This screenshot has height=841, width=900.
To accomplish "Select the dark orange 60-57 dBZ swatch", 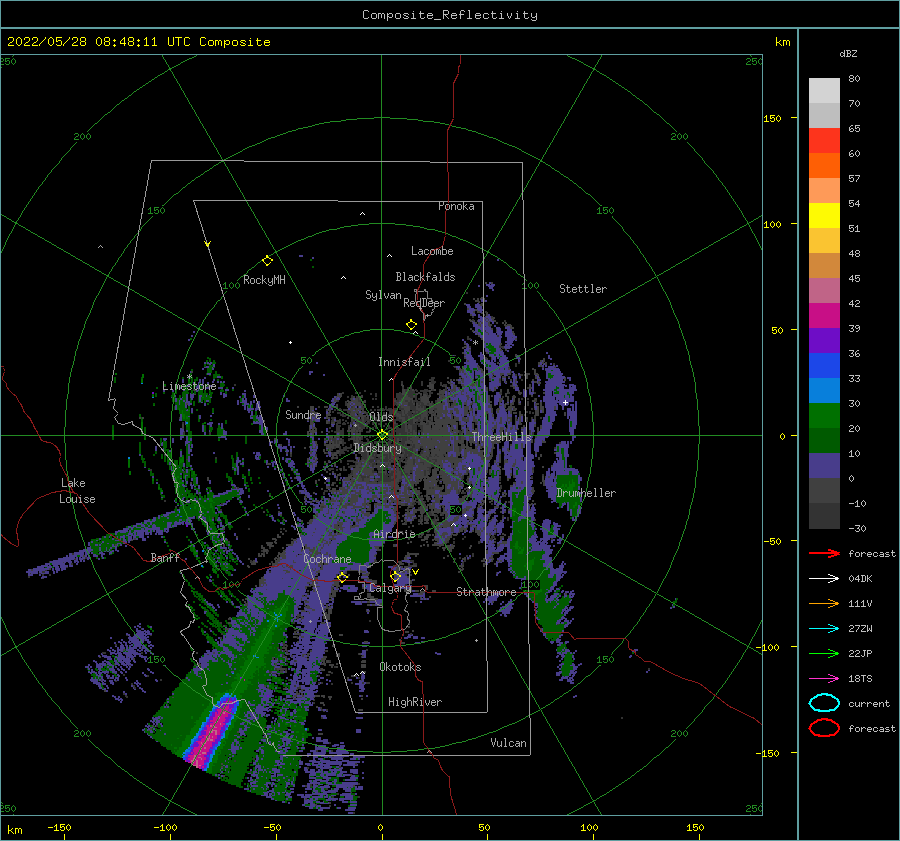I will (x=824, y=165).
